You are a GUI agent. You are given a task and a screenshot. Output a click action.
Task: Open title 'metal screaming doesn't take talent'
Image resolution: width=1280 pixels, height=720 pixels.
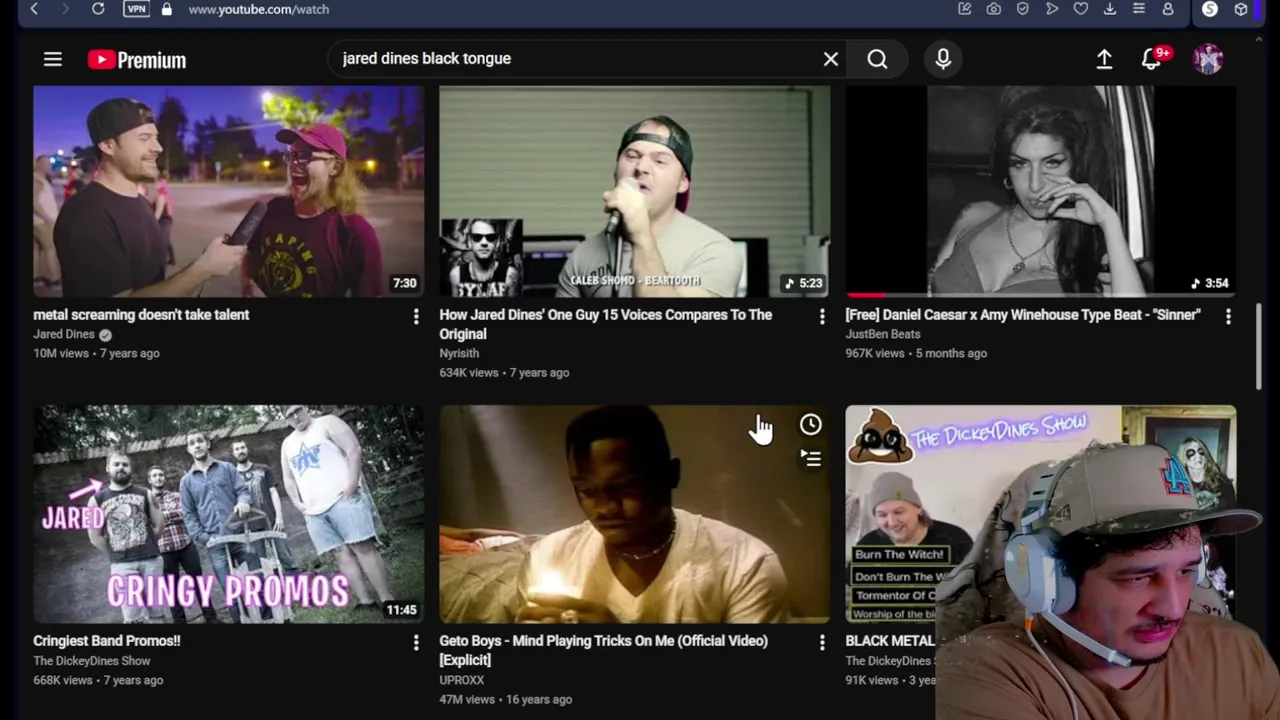[141, 314]
